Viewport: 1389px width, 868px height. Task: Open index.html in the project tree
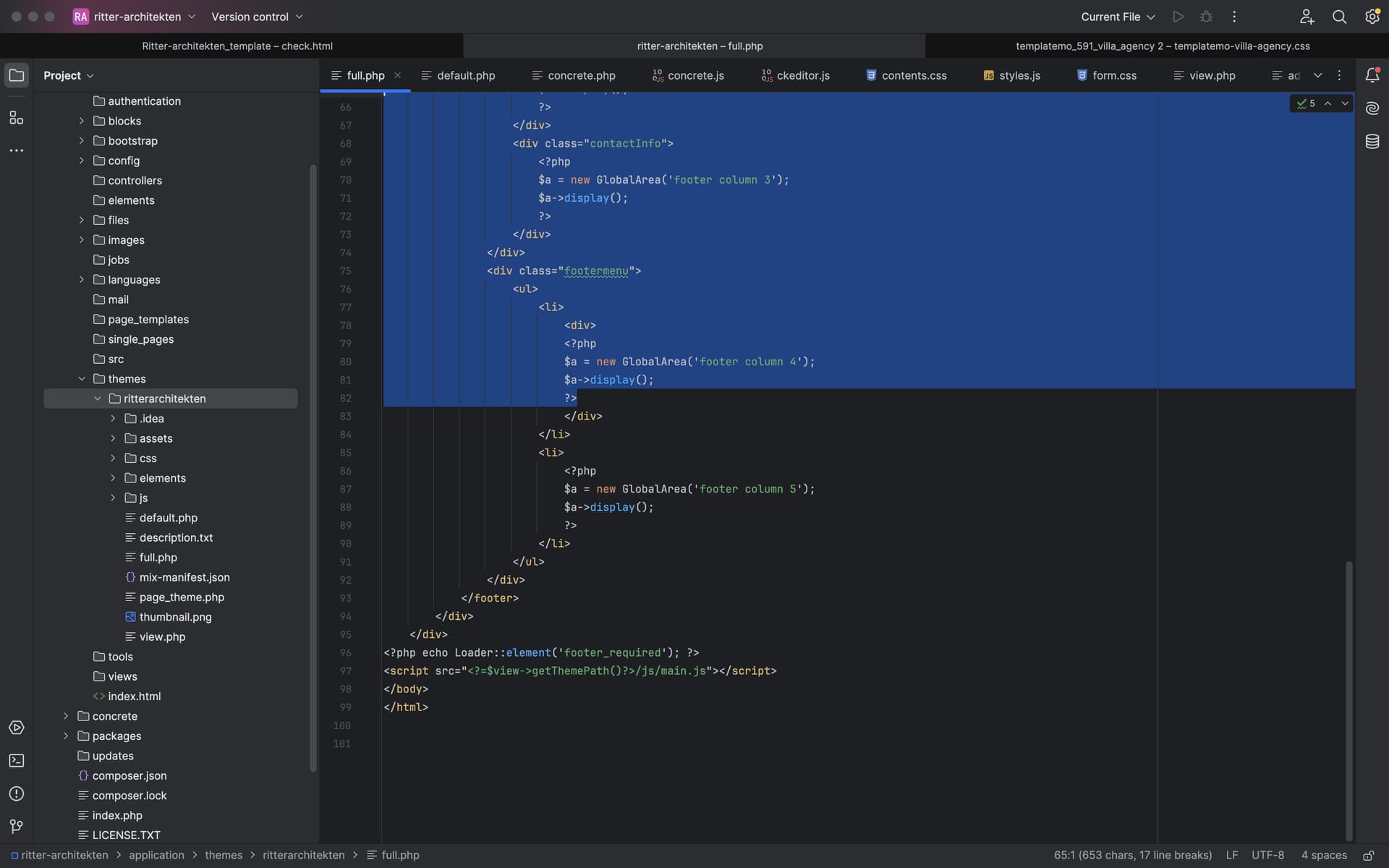[x=134, y=697]
